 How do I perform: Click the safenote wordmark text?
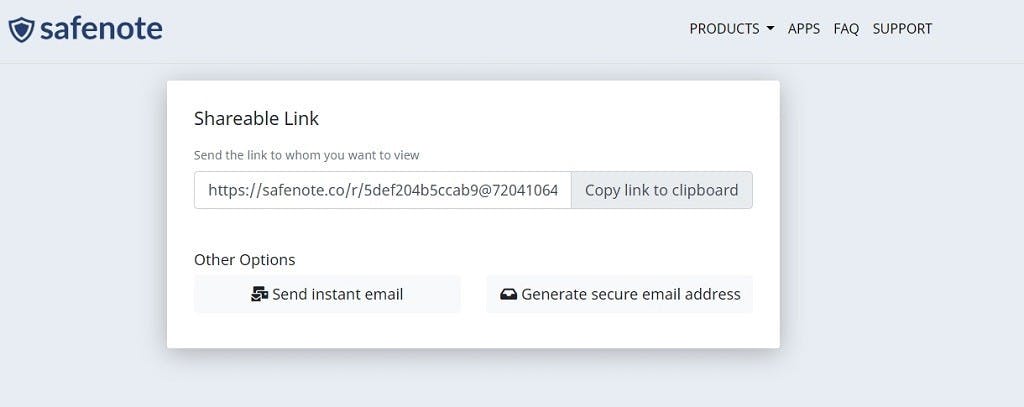[x=101, y=29]
